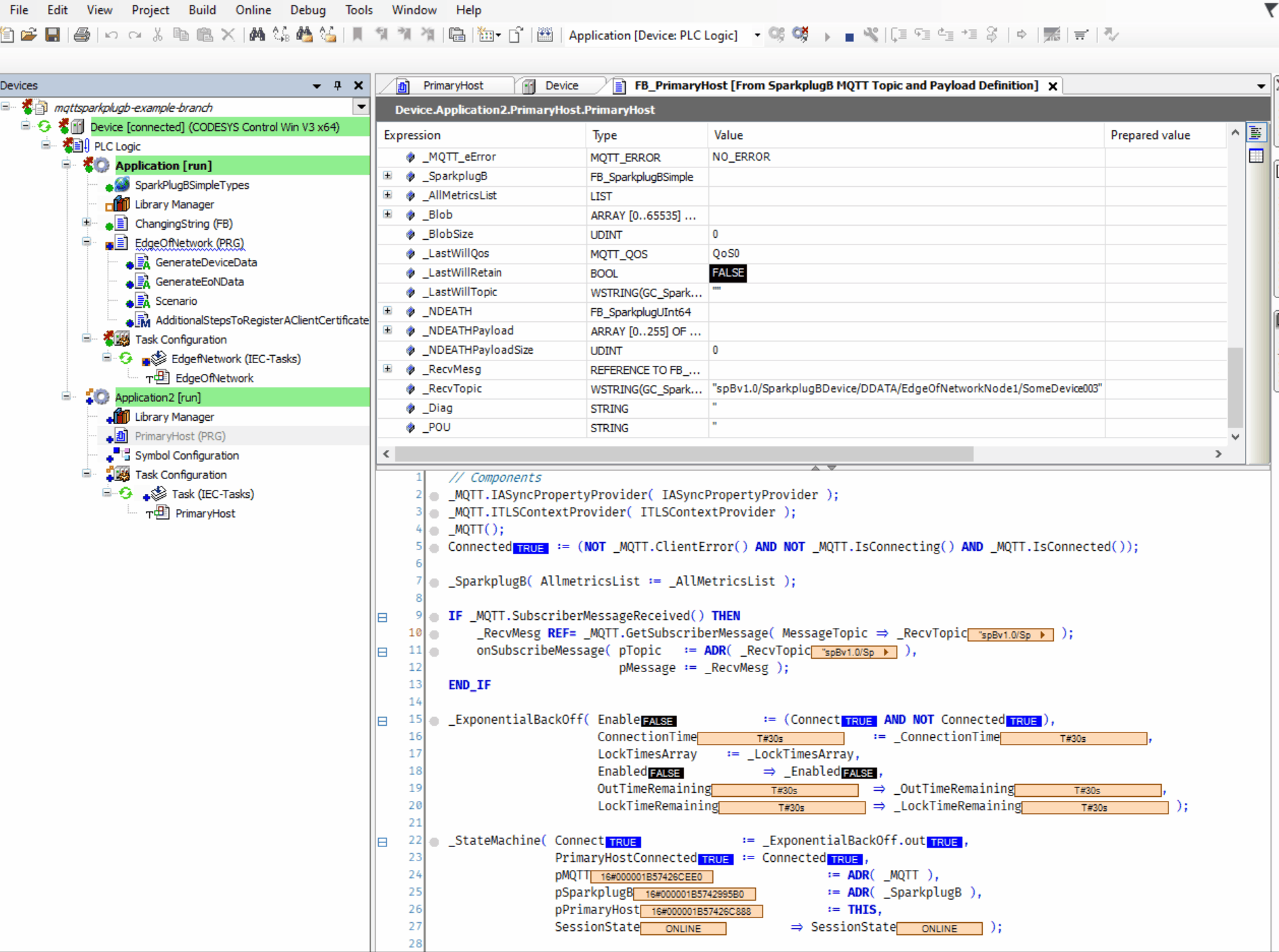The width and height of the screenshot is (1279, 952).
Task: Click the wrench icon in the toolbar
Action: [x=871, y=35]
